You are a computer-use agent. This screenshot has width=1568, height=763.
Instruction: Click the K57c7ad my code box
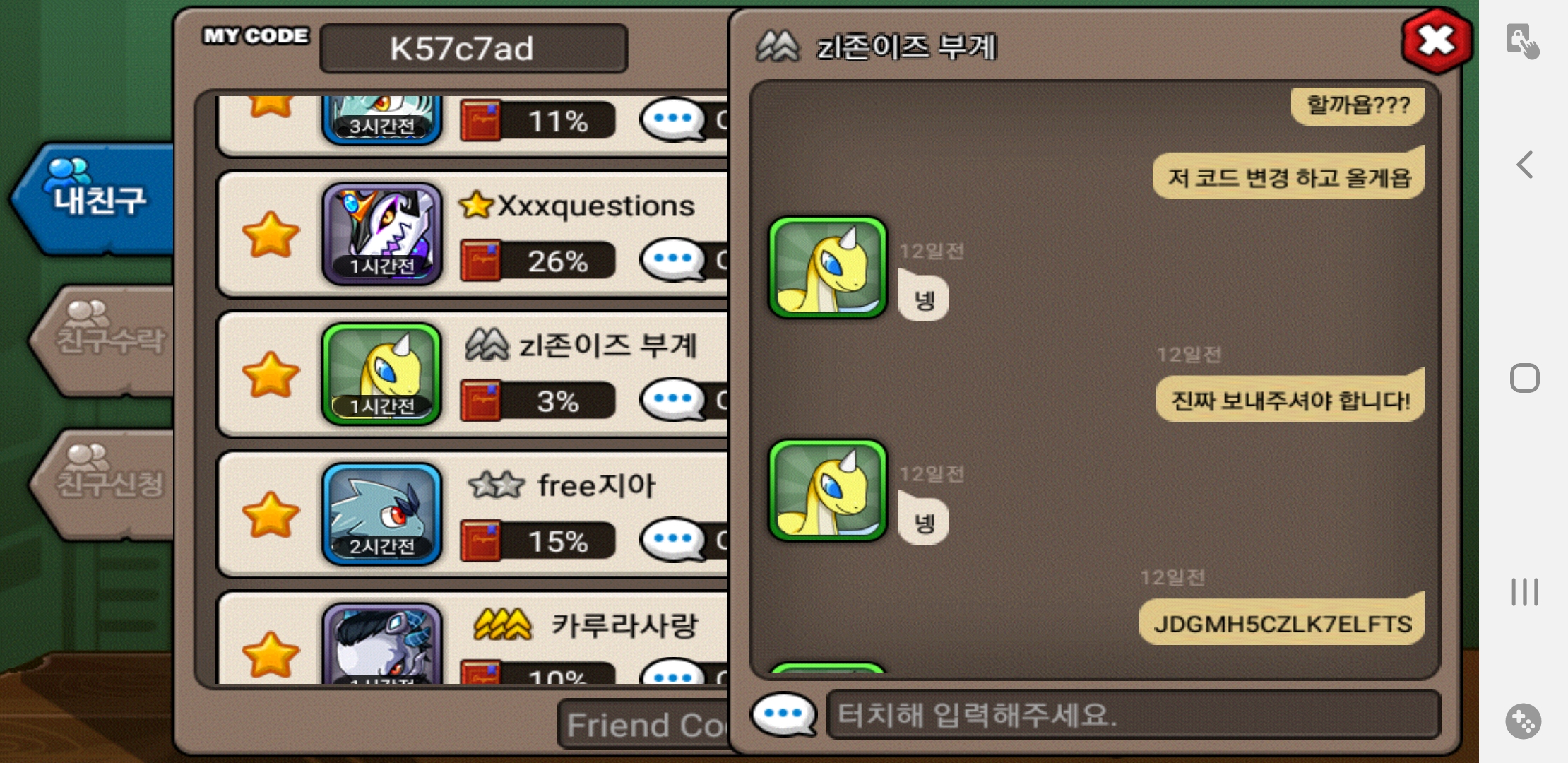point(474,49)
